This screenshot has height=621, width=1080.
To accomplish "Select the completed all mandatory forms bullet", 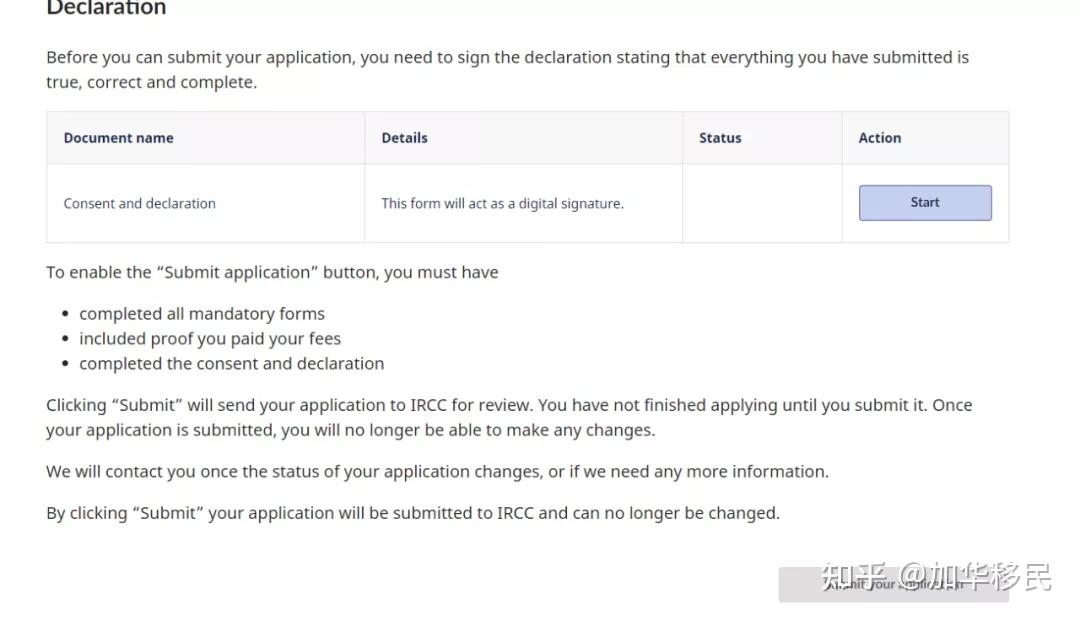I will 202,314.
